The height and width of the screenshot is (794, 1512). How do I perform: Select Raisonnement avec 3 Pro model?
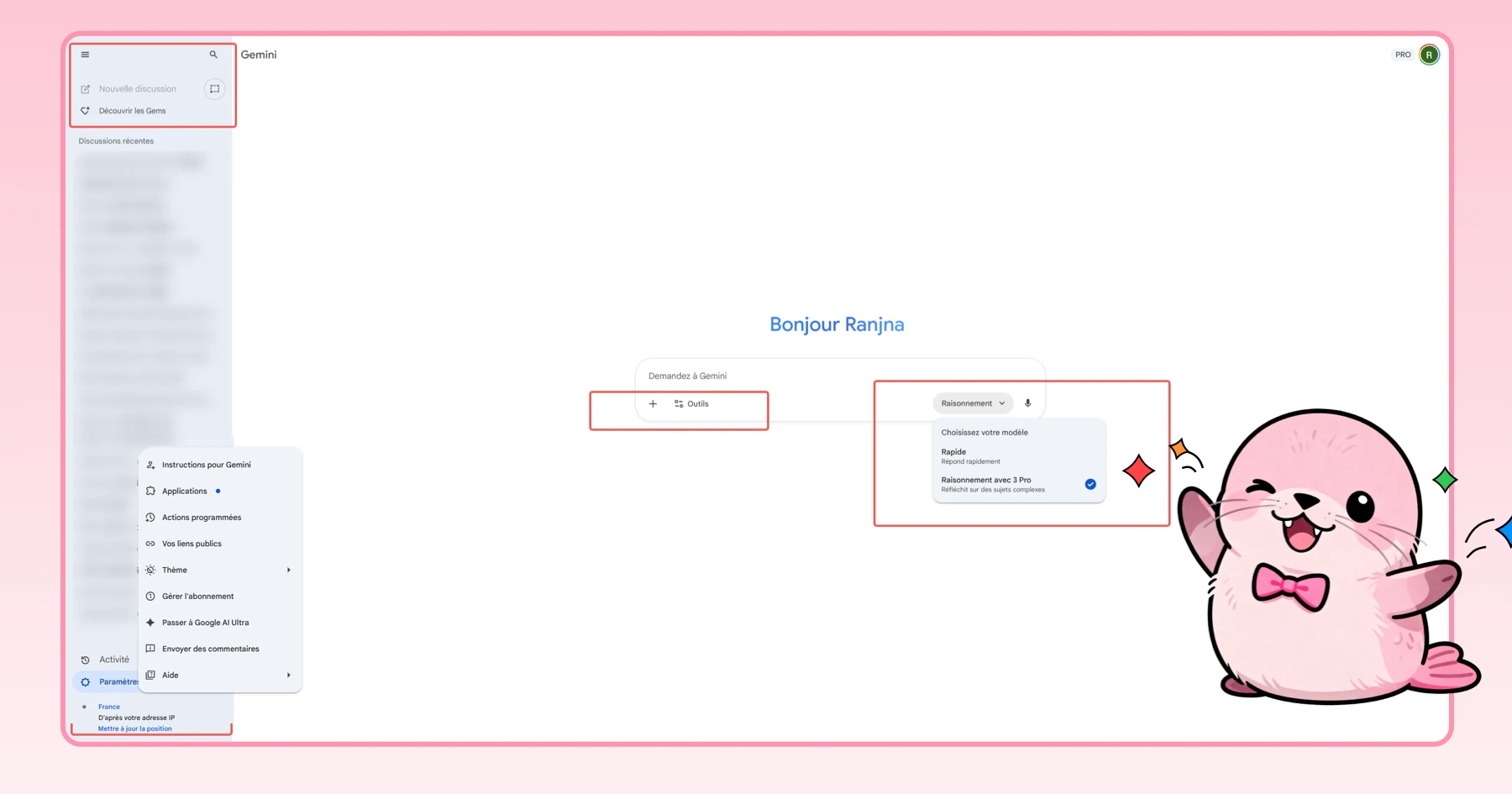[986, 480]
